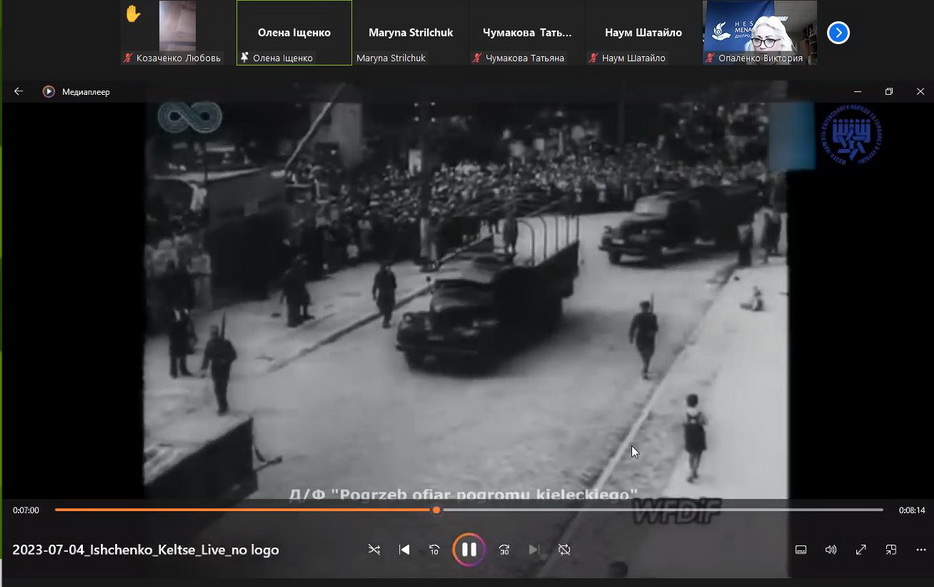This screenshot has width=934, height=587.
Task: Open the volume control
Action: (831, 549)
